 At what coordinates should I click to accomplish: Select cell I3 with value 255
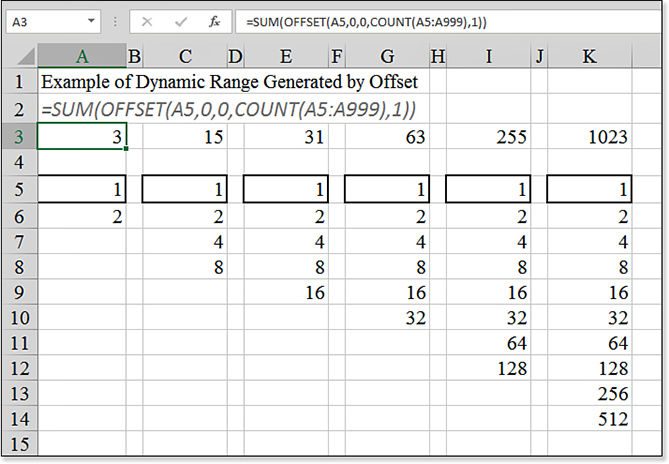[489, 136]
